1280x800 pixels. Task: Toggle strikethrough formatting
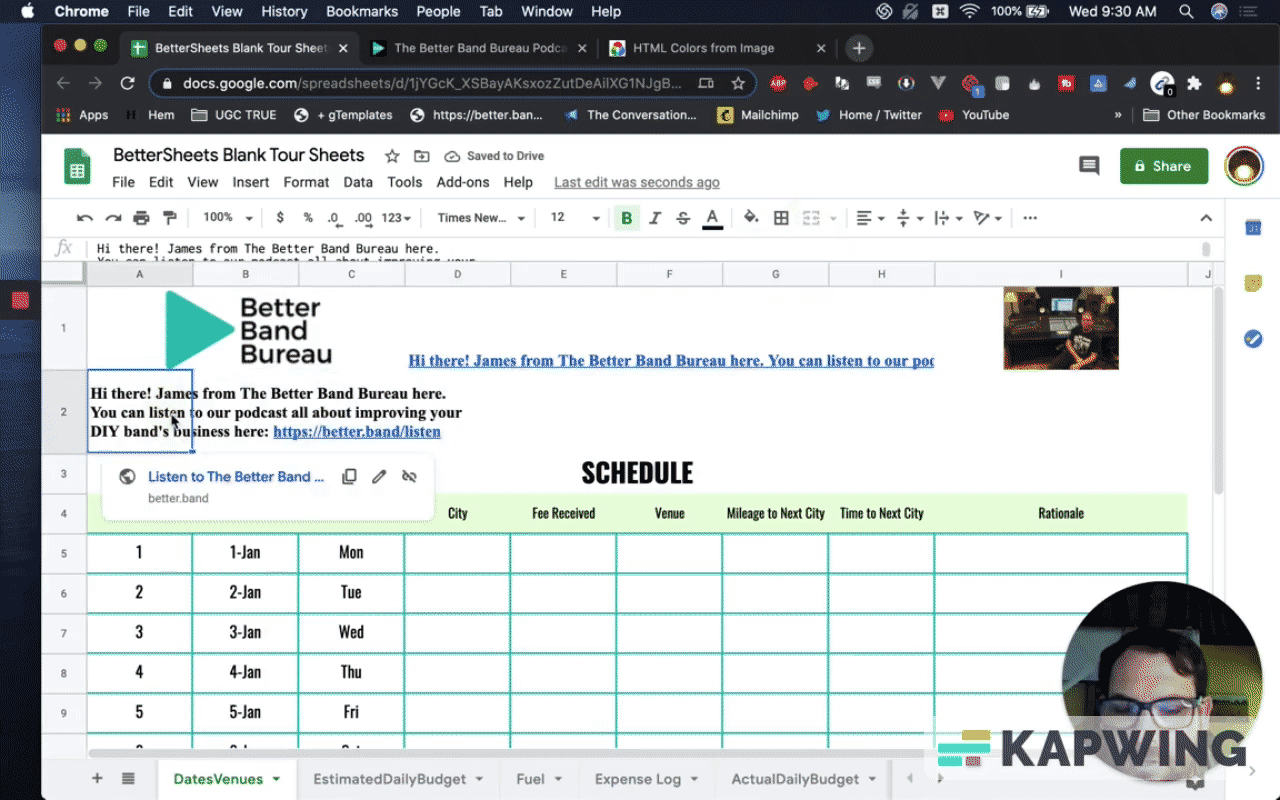(683, 218)
